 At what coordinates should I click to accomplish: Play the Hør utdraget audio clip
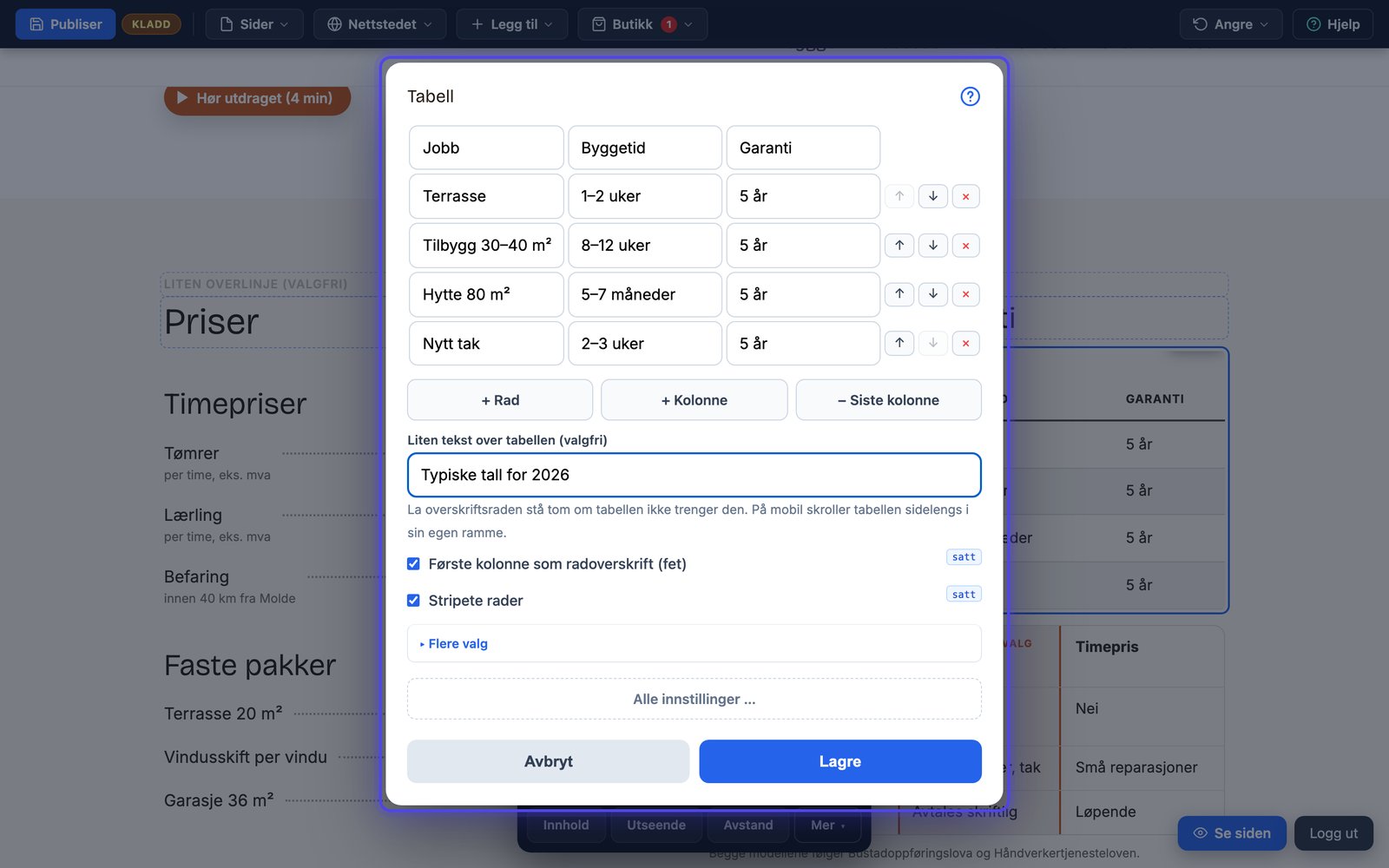click(257, 98)
